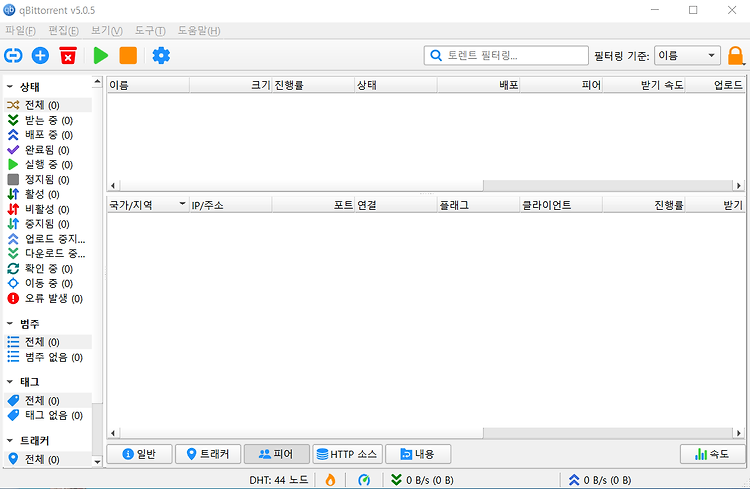Toggle alternative speed limits gauge icon
The height and width of the screenshot is (489, 750).
click(x=364, y=480)
